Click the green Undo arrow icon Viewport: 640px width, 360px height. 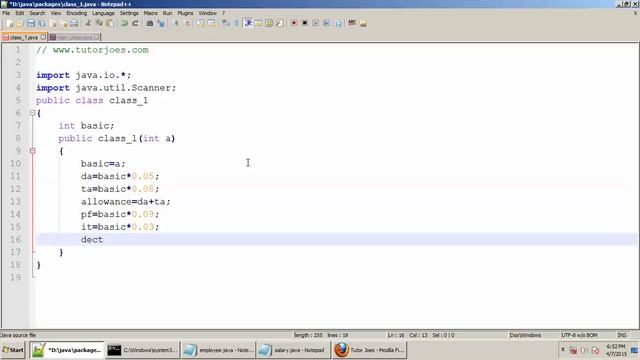[x=124, y=23]
